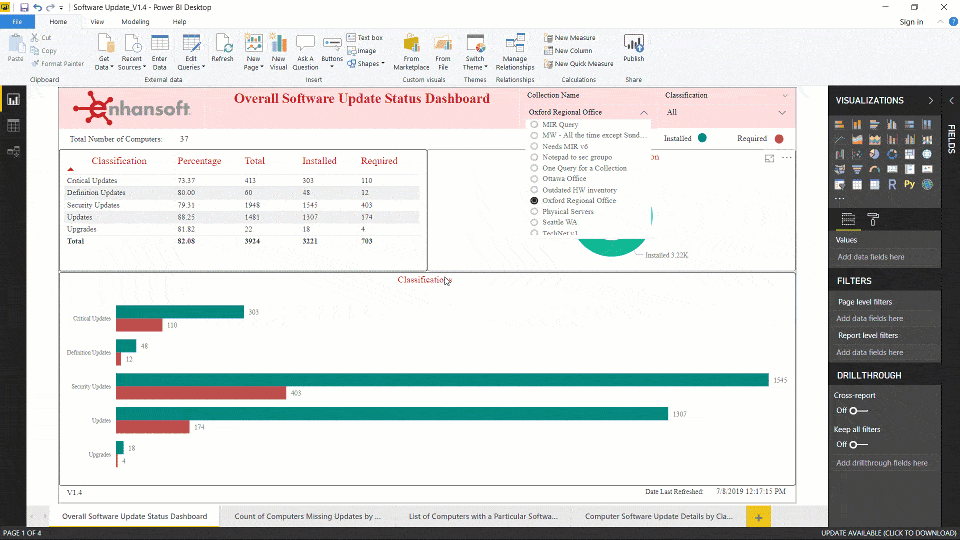This screenshot has width=960, height=540.
Task: Click the Refresh ribbon icon
Action: pyautogui.click(x=222, y=48)
